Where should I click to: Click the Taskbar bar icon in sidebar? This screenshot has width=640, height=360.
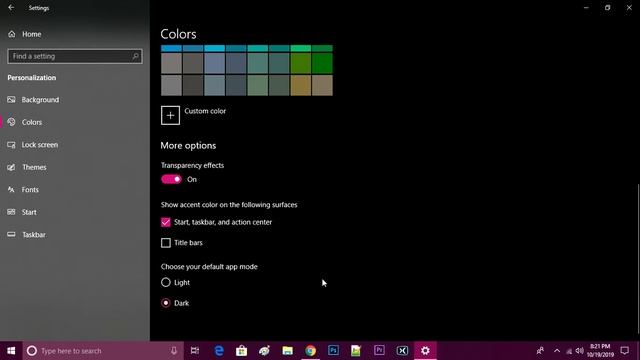[11, 234]
